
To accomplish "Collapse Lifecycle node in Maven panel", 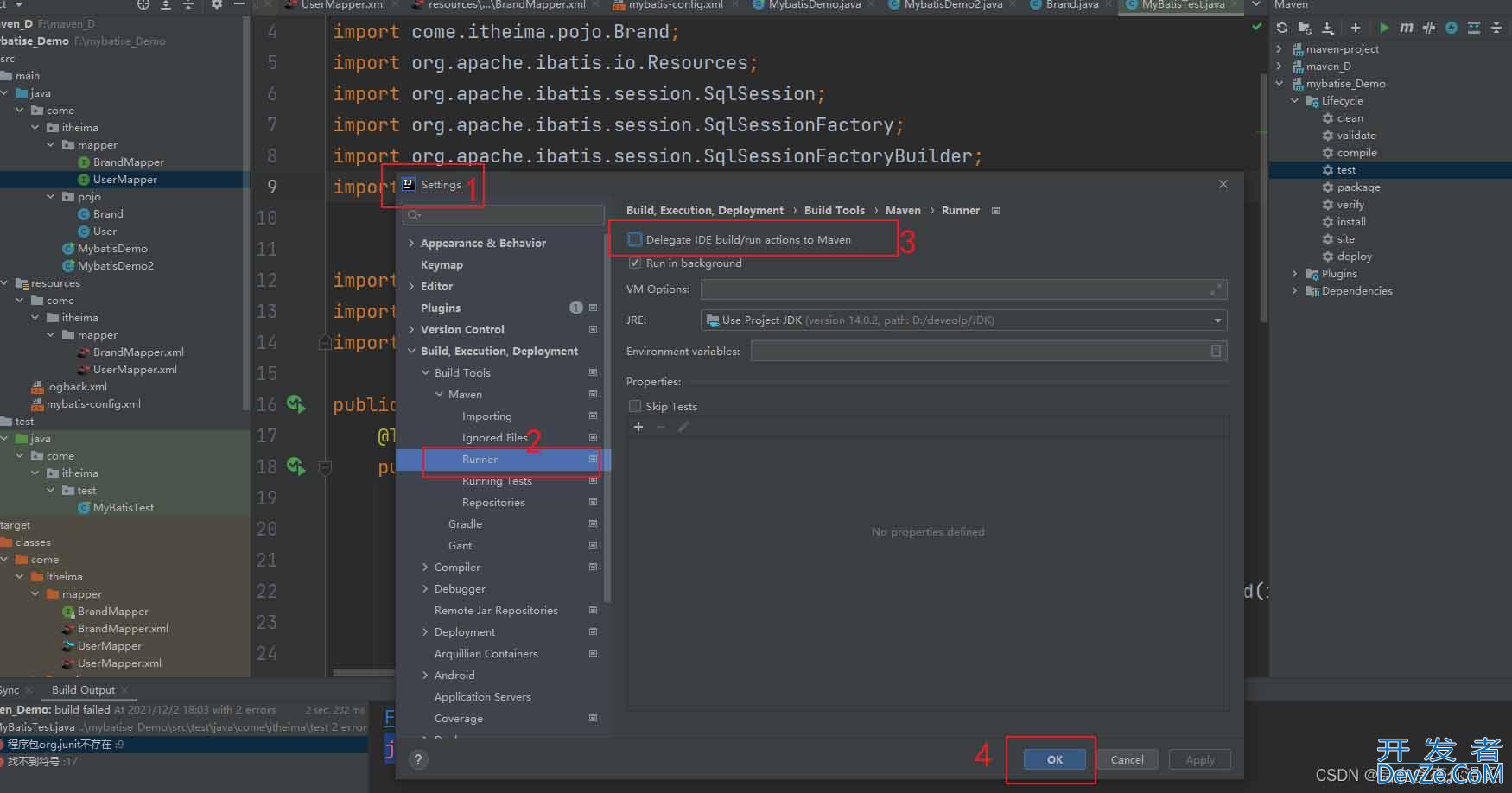I will click(1294, 101).
